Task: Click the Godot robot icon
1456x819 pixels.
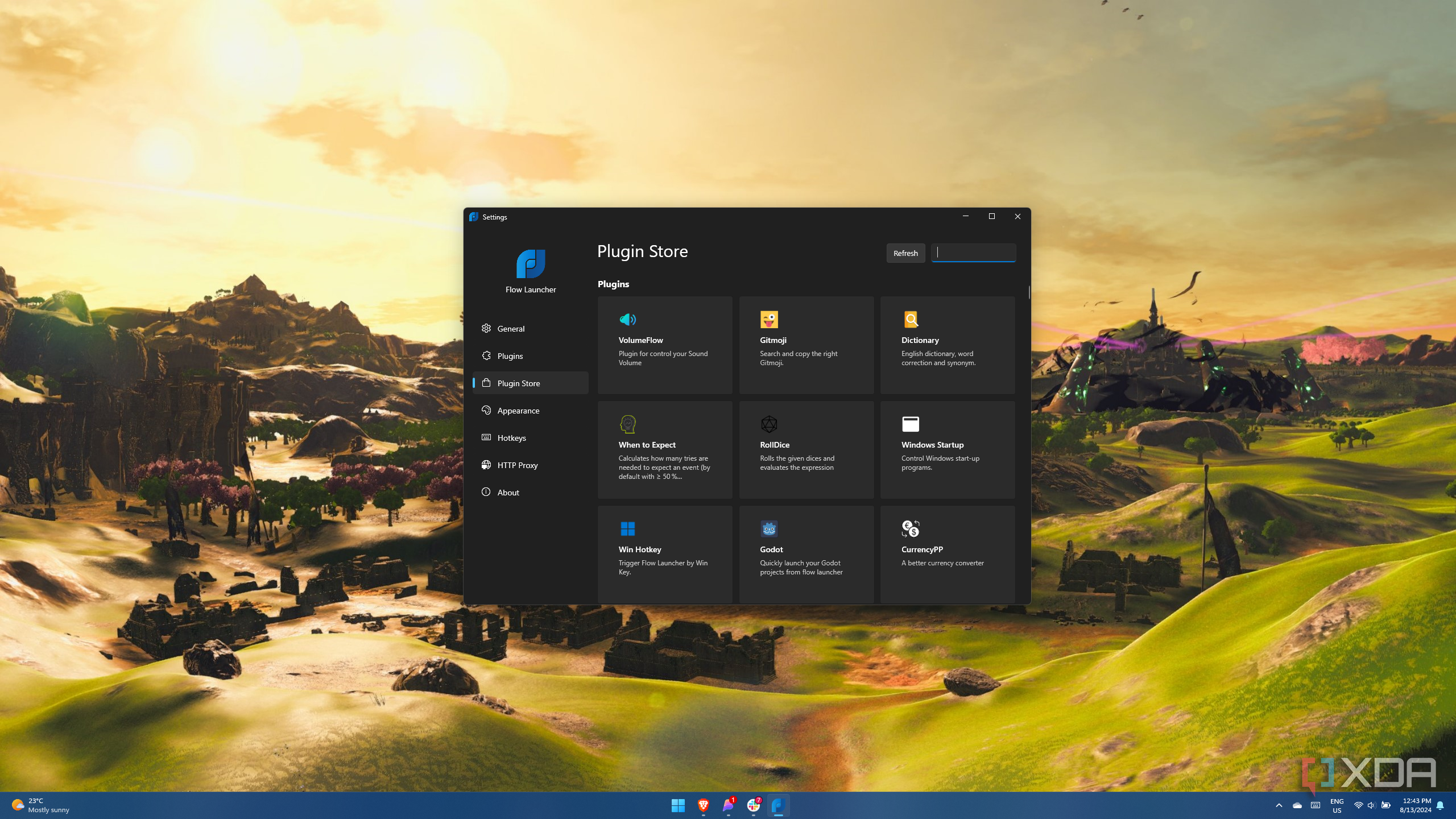Action: [769, 529]
